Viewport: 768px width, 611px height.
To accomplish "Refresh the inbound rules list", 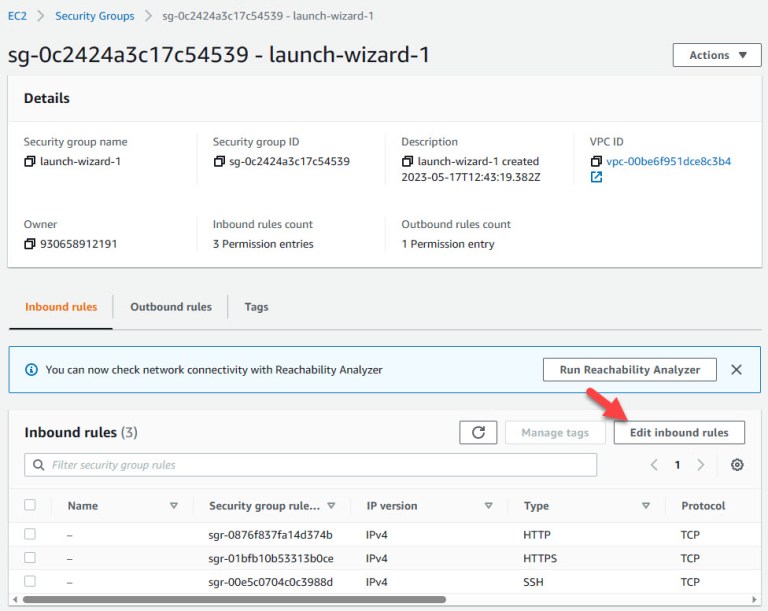I will 478,433.
